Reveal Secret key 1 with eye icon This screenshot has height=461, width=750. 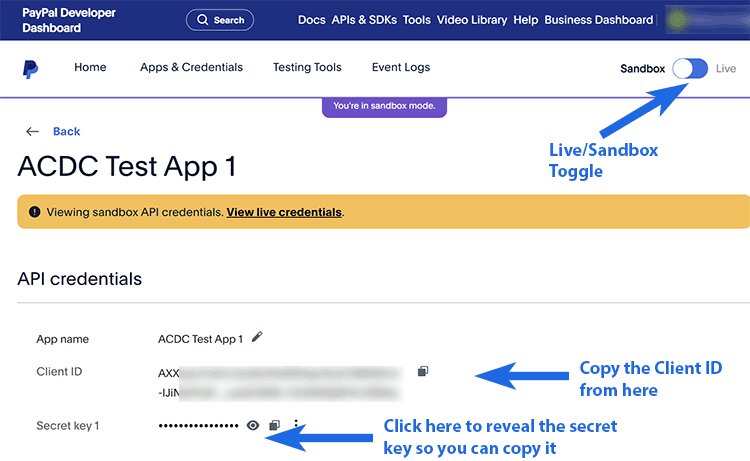coord(253,425)
